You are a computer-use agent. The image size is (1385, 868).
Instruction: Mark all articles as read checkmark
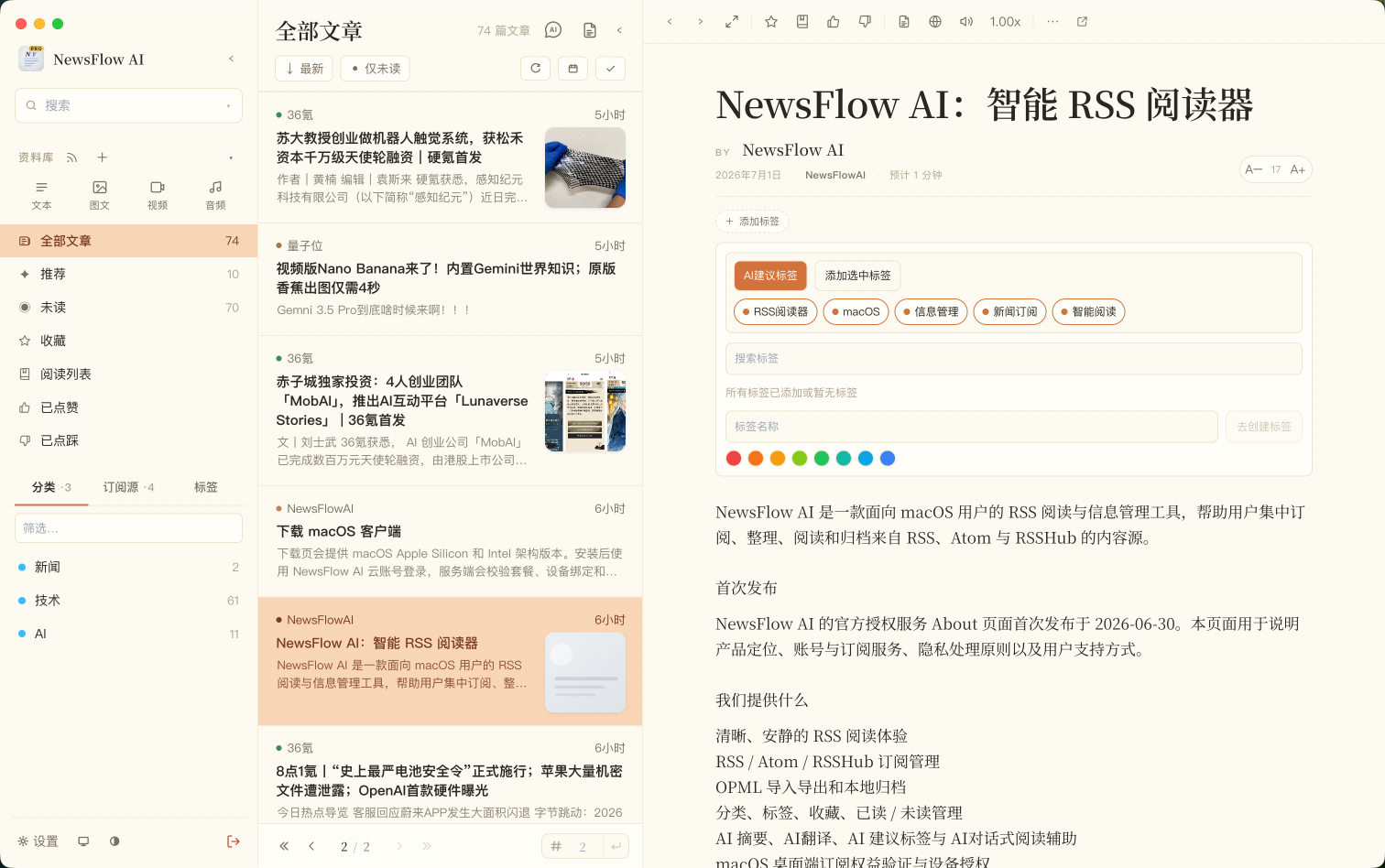(610, 68)
